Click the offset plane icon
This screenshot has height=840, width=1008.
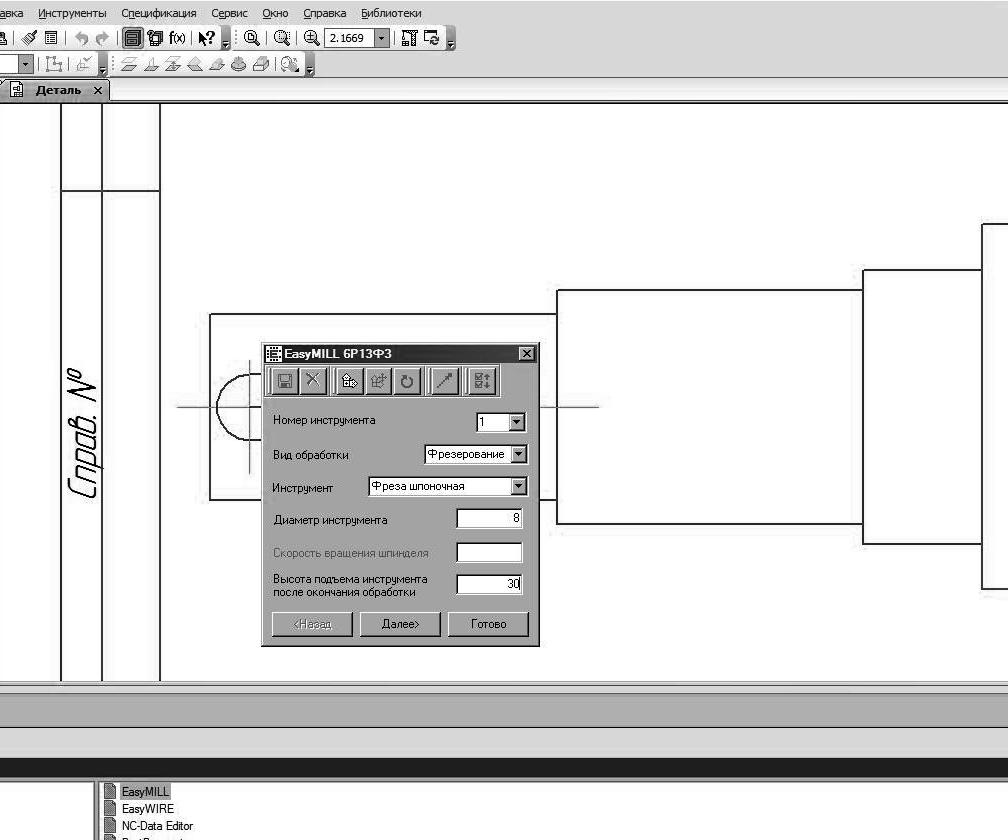(x=129, y=64)
